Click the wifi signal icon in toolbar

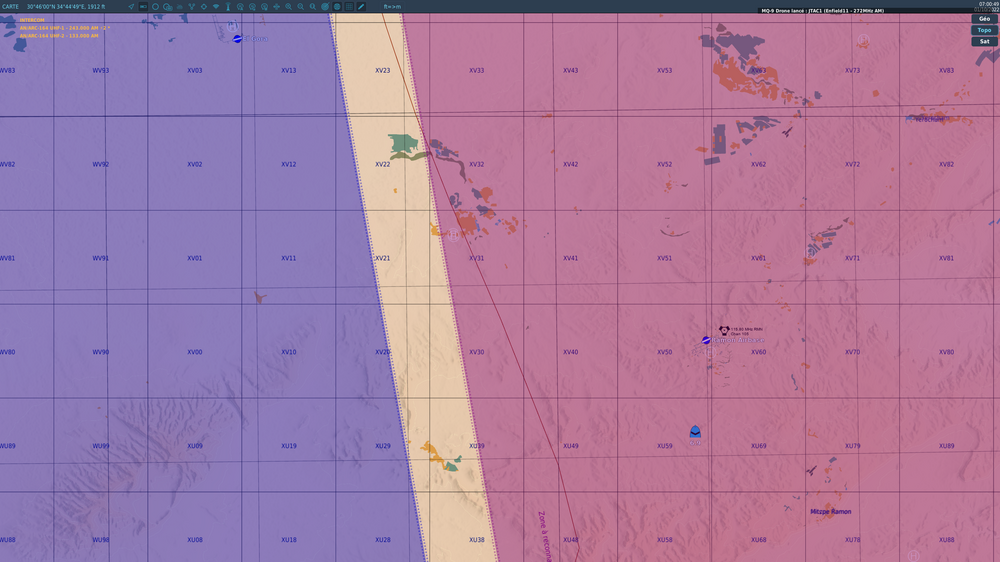click(216, 6)
